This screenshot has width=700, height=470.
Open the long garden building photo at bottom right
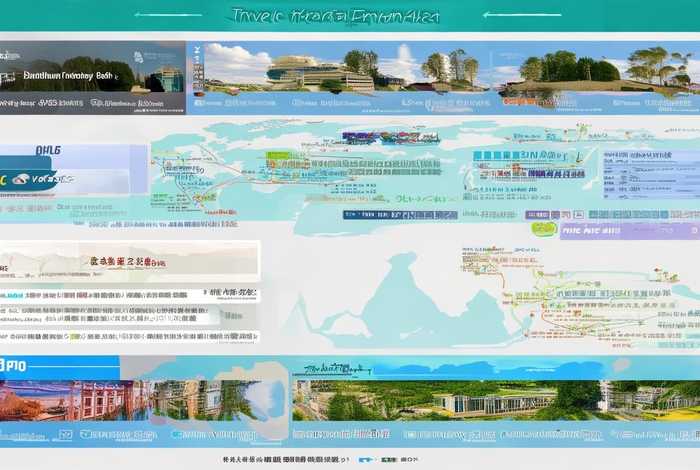pos(496,400)
